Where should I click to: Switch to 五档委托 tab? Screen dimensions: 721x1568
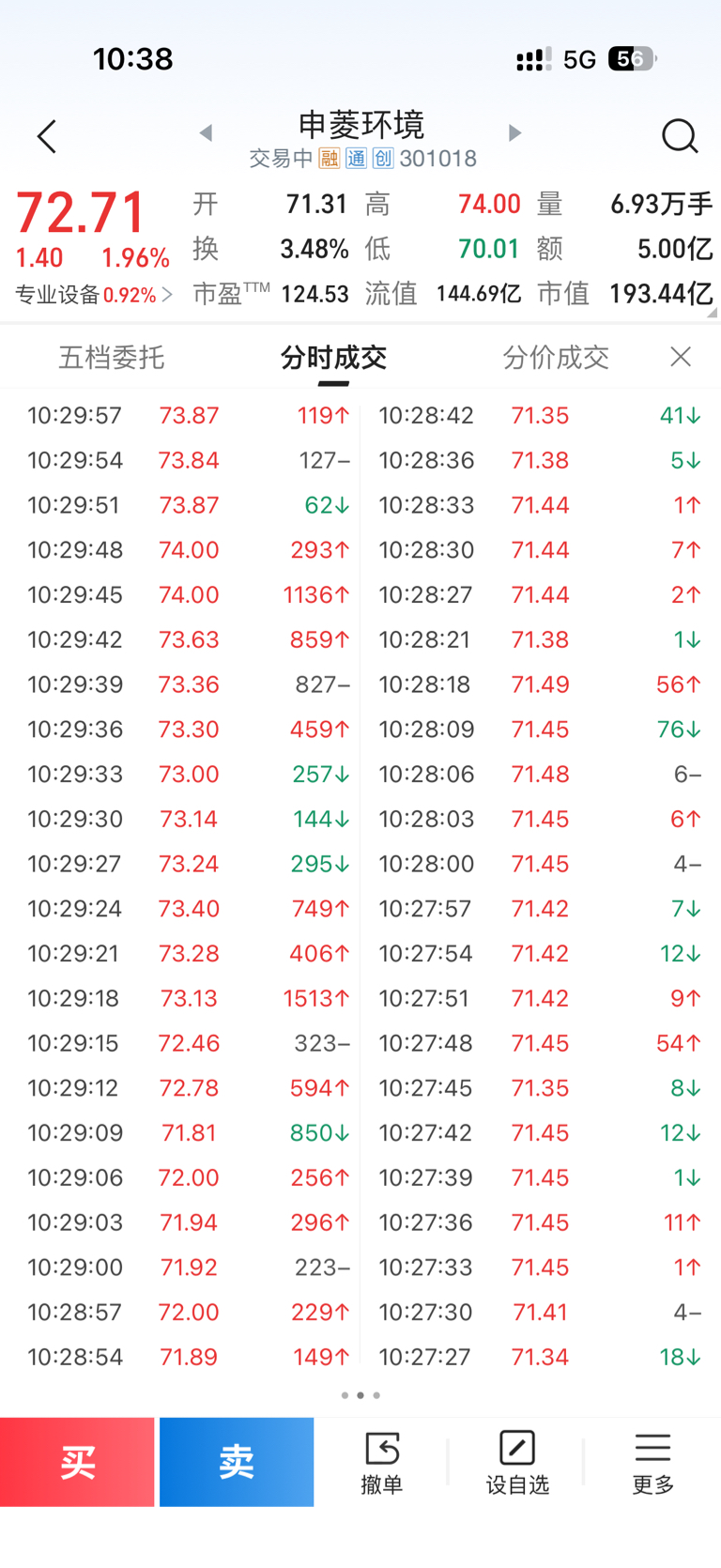[x=112, y=358]
